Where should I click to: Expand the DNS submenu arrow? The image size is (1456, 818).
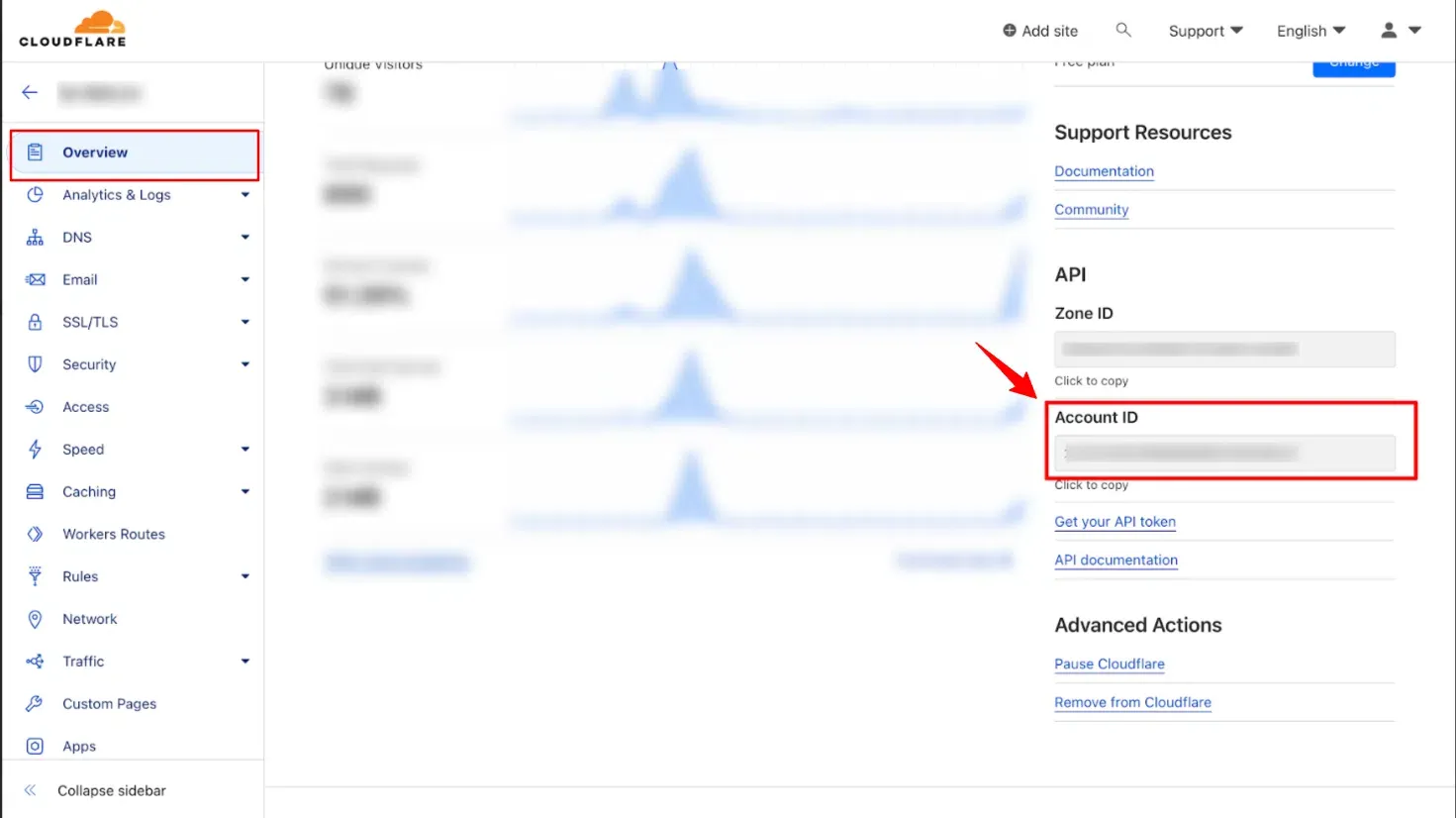pos(245,238)
